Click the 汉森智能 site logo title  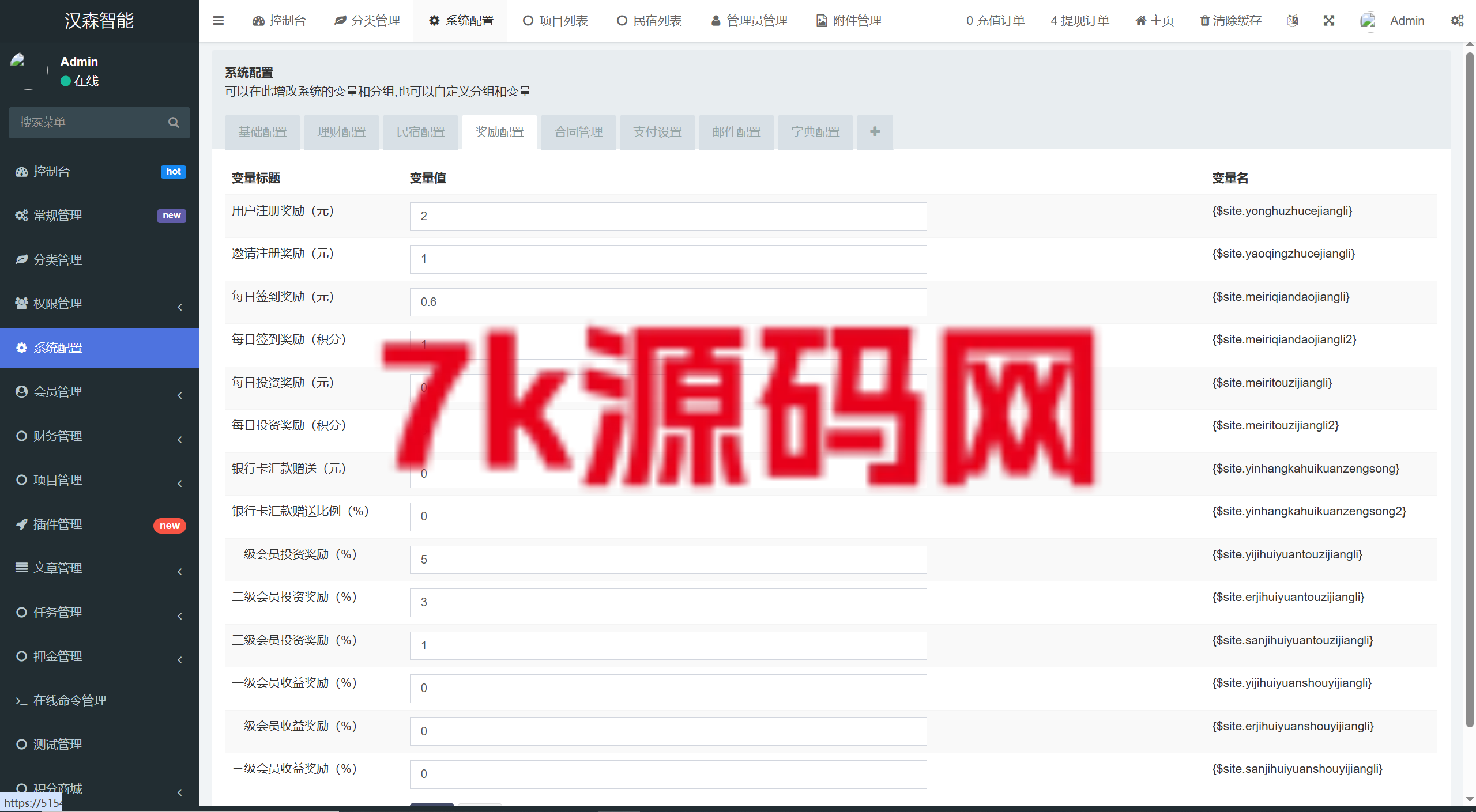[x=99, y=21]
